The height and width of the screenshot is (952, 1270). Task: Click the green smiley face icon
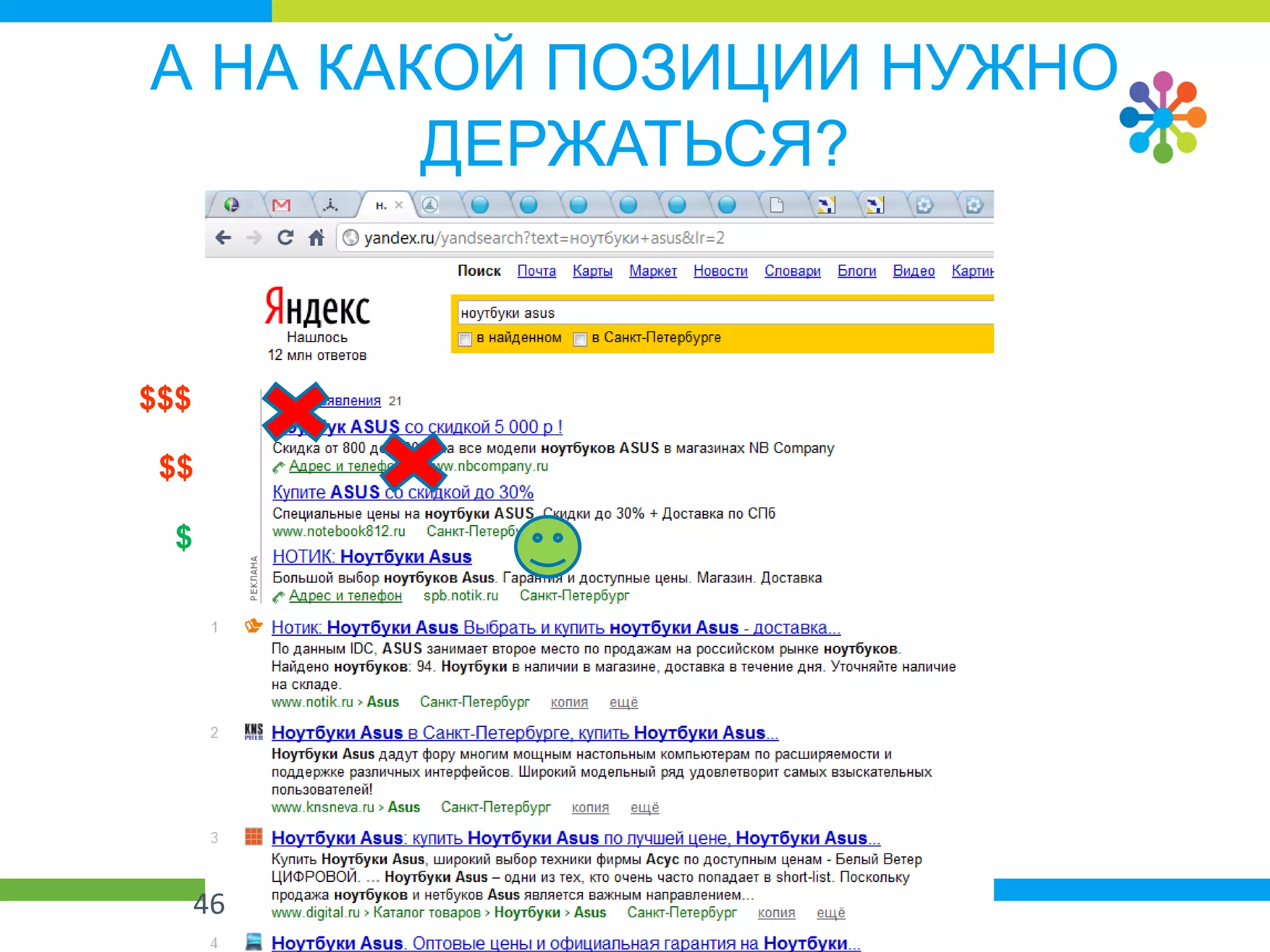[548, 546]
